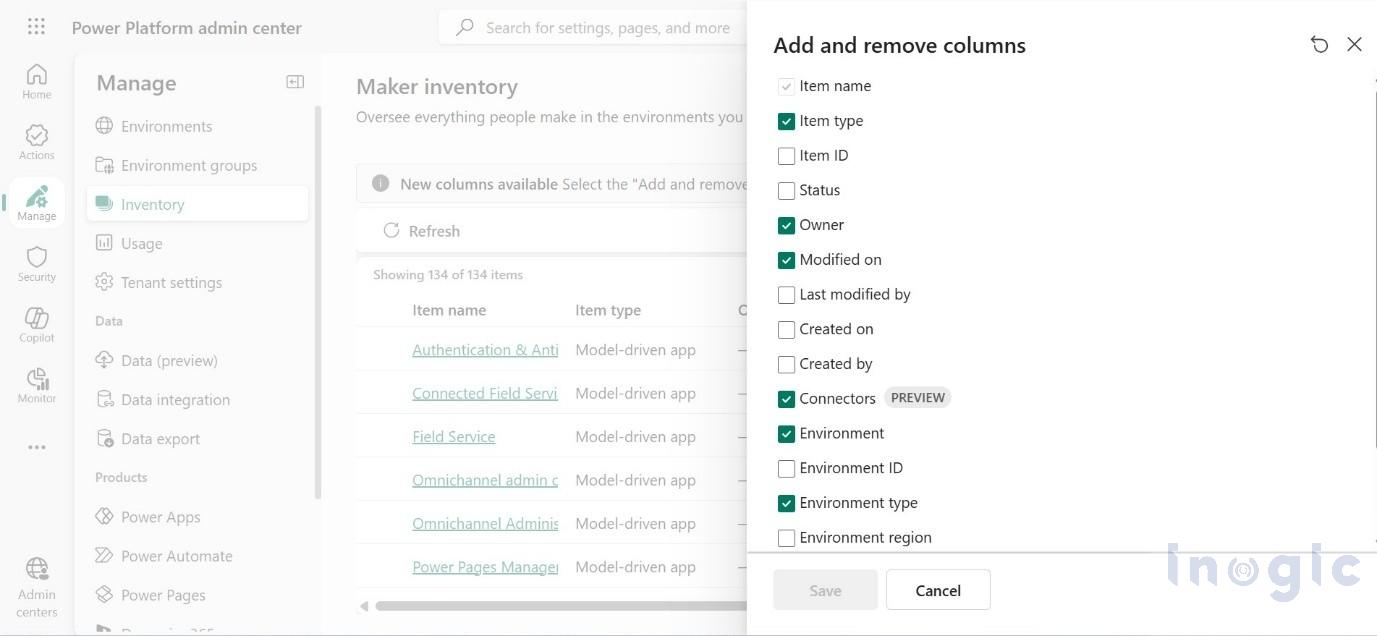
Task: Open Omnichannel Adminis item link
Action: click(485, 523)
